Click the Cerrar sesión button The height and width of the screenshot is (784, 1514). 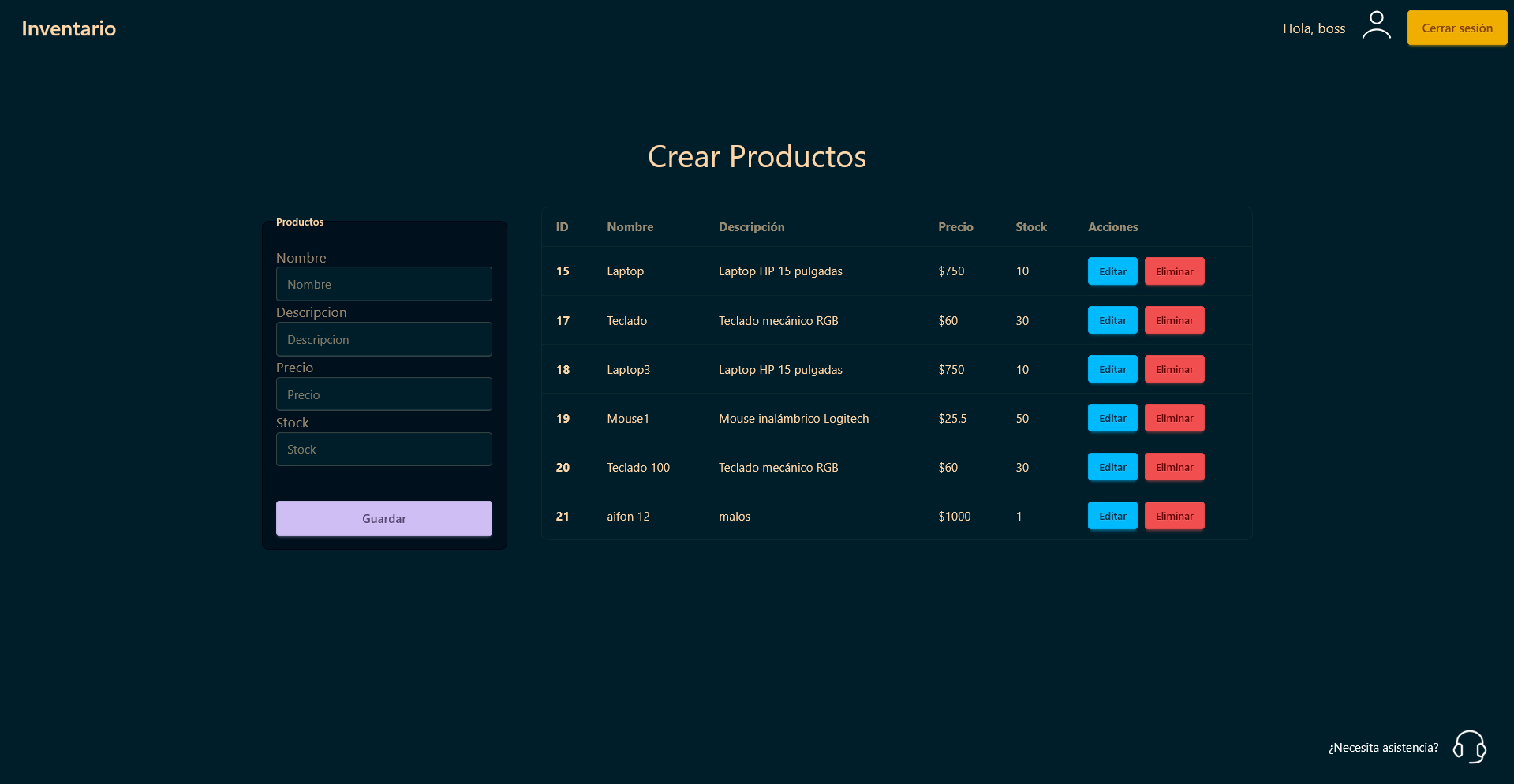click(1456, 28)
